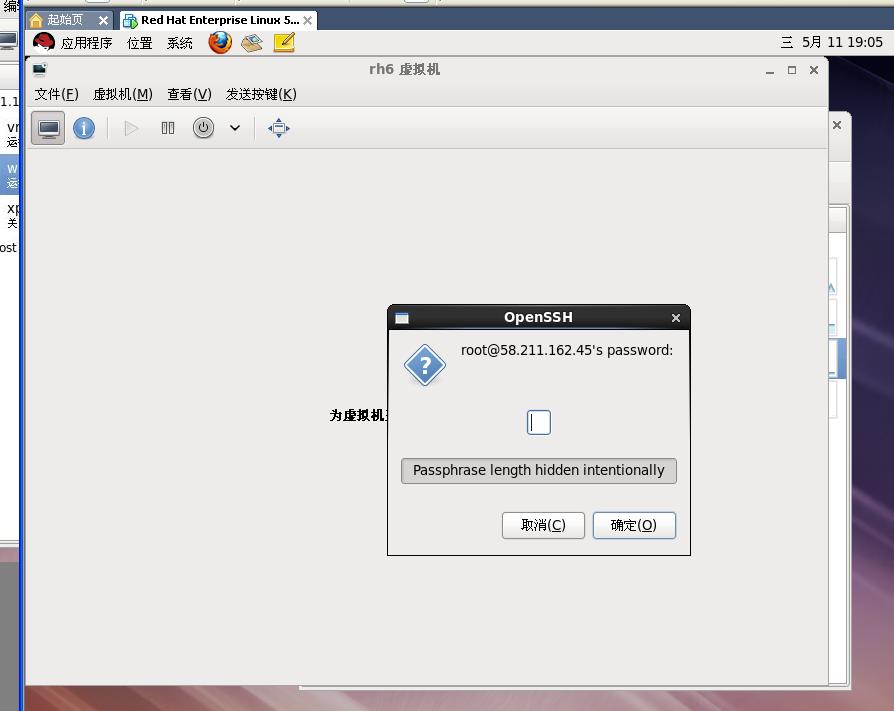Cancel the OpenSSH prompt with 取消(C)

tap(543, 525)
